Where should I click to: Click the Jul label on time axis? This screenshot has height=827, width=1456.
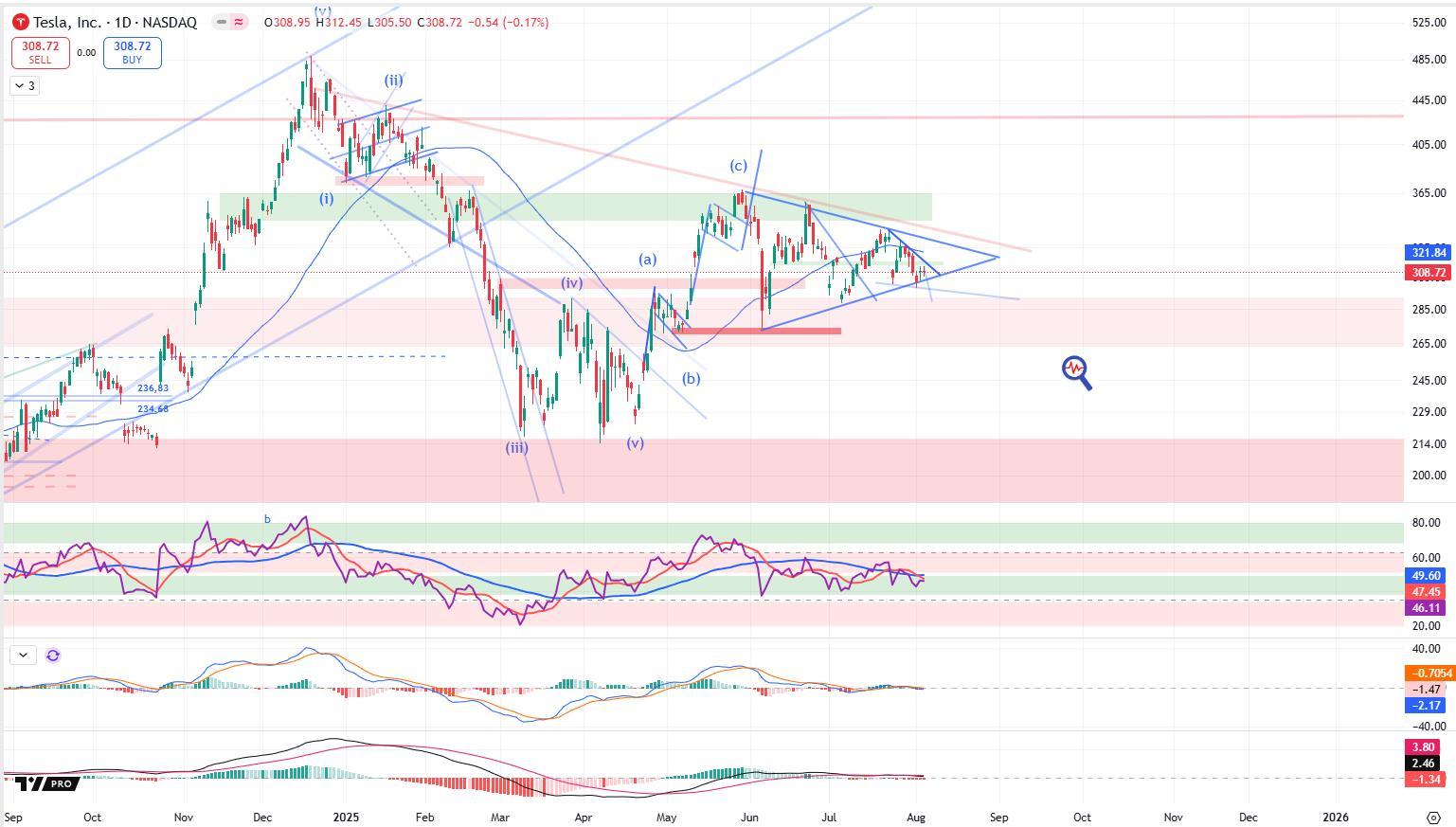click(x=830, y=817)
